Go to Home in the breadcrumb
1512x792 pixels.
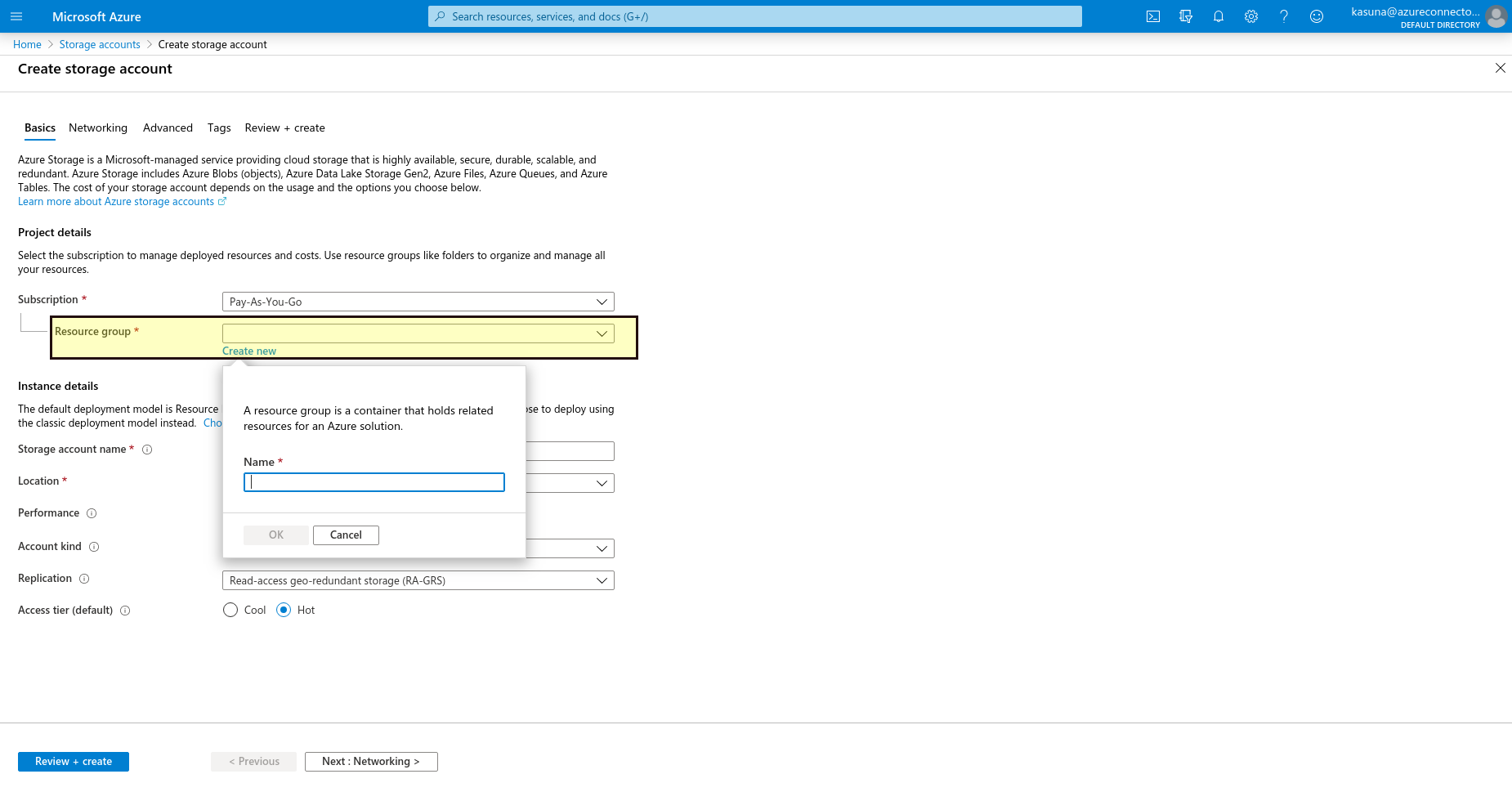pos(27,44)
